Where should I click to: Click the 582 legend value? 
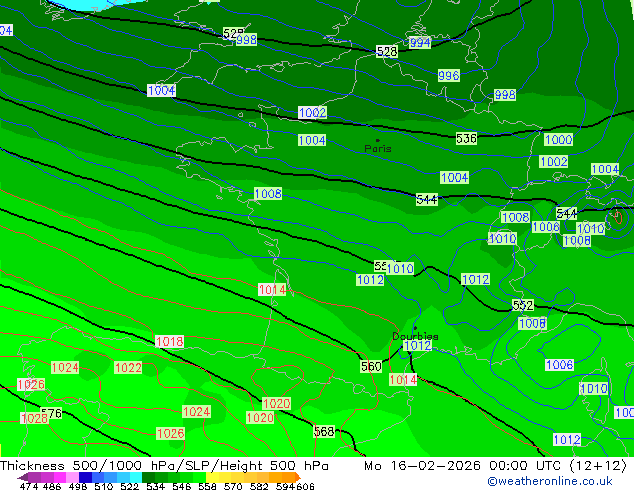259,486
